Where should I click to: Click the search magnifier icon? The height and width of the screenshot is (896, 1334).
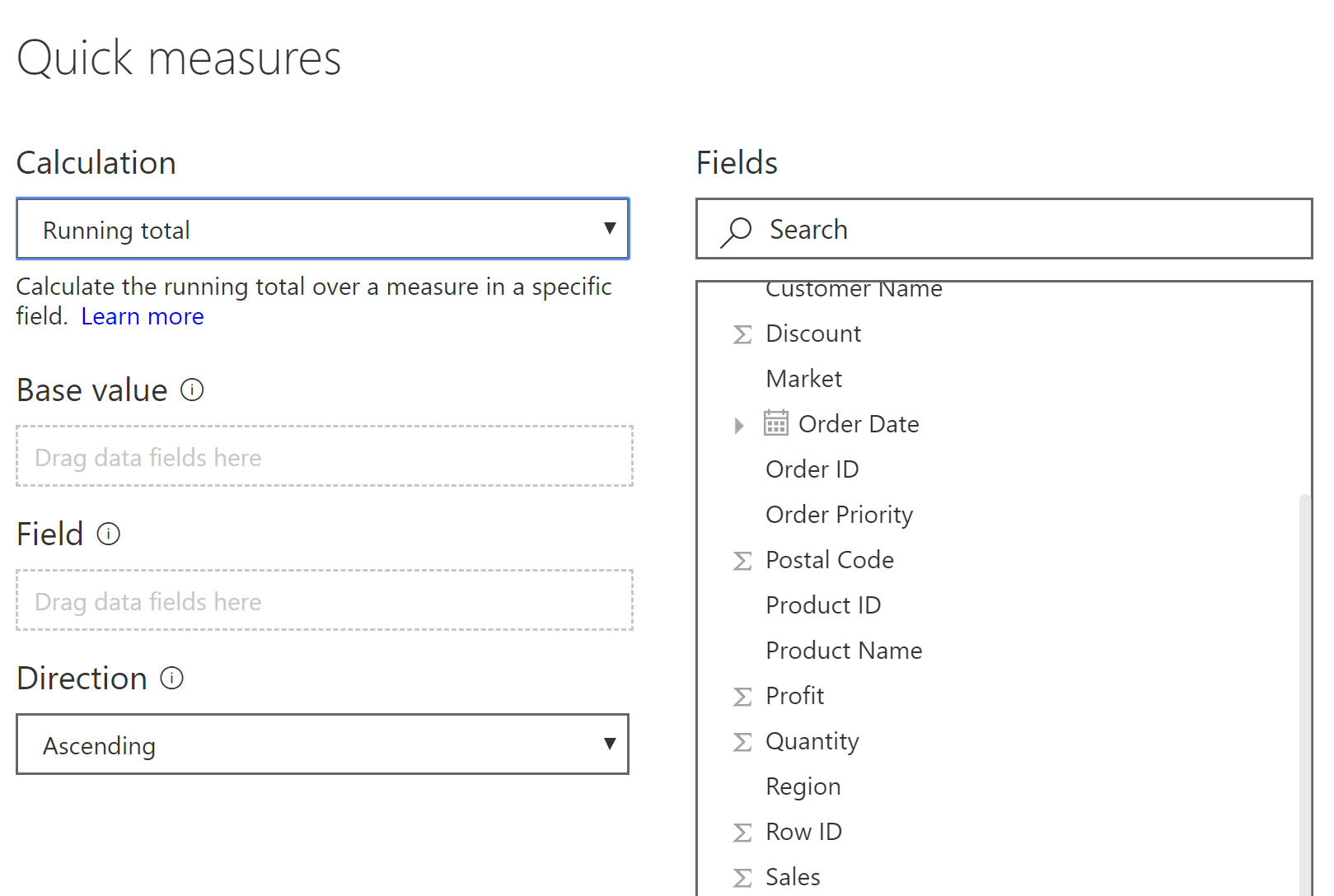[x=736, y=231]
